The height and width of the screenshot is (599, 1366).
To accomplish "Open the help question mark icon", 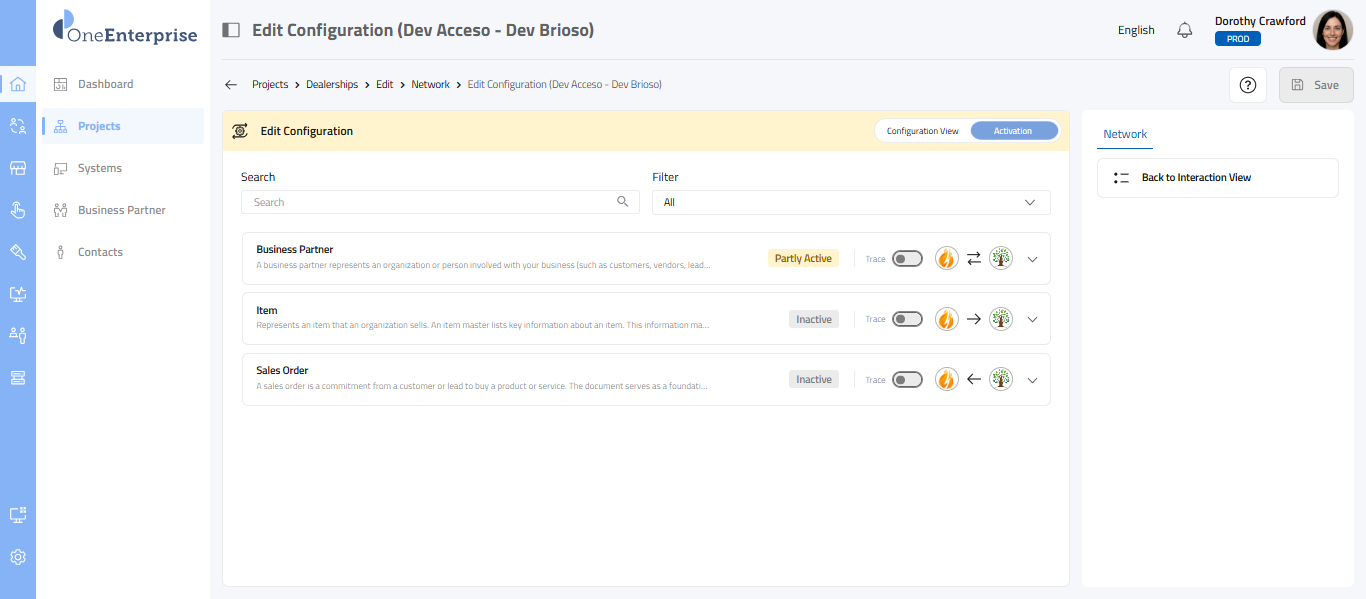I will pos(1247,85).
